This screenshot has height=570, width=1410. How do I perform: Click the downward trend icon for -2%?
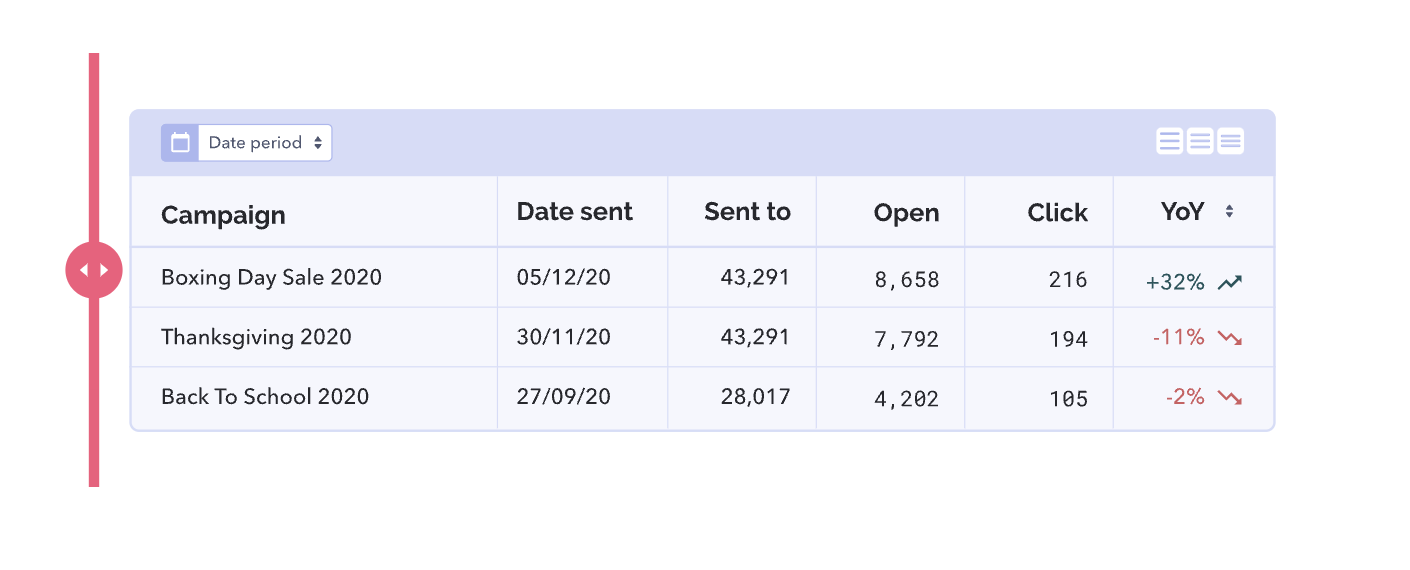coord(1229,398)
